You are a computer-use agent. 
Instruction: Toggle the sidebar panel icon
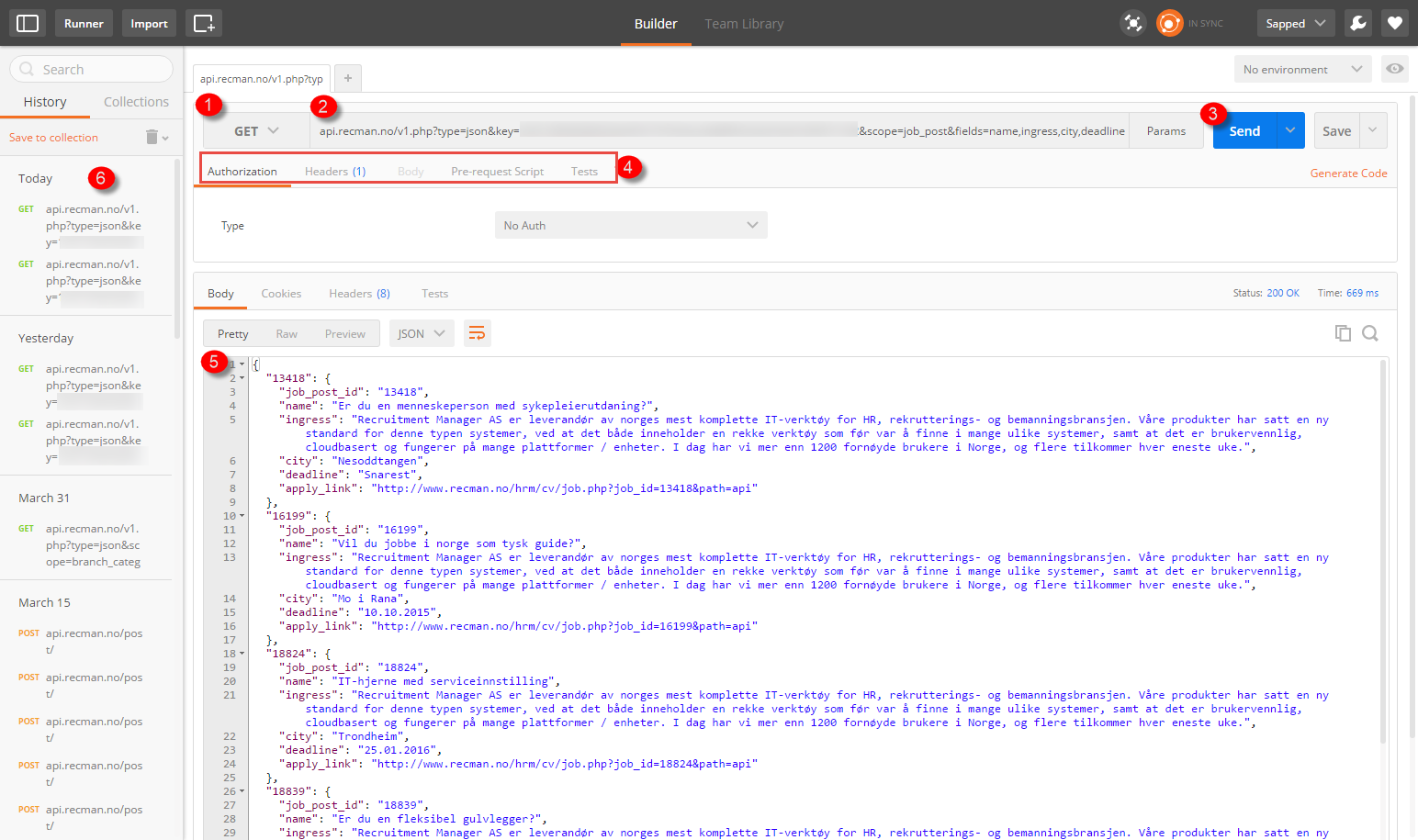tap(28, 23)
